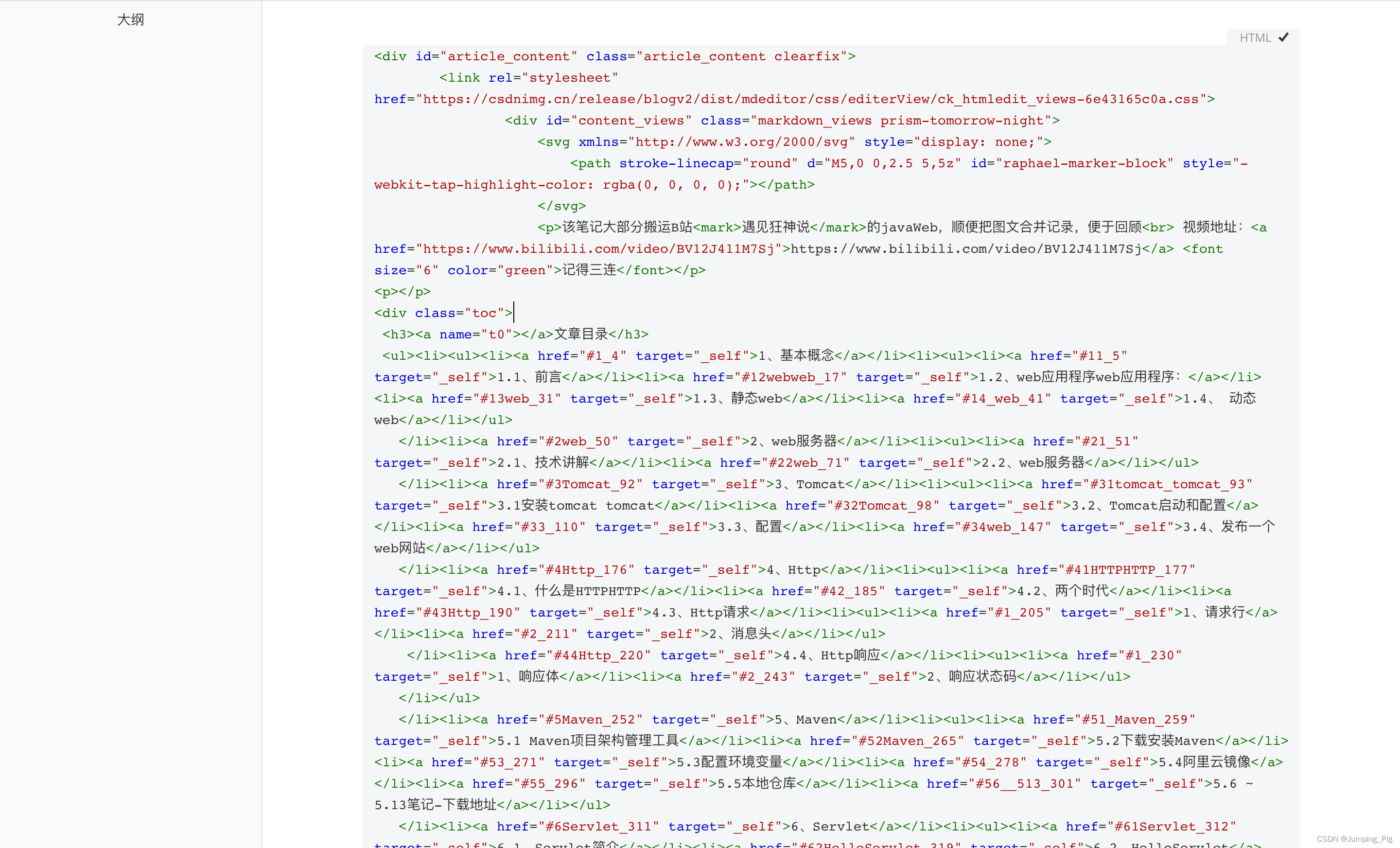Screen dimensions: 1400x848
Task: Click '#5Maven_252' anchor href in code
Action: point(590,720)
